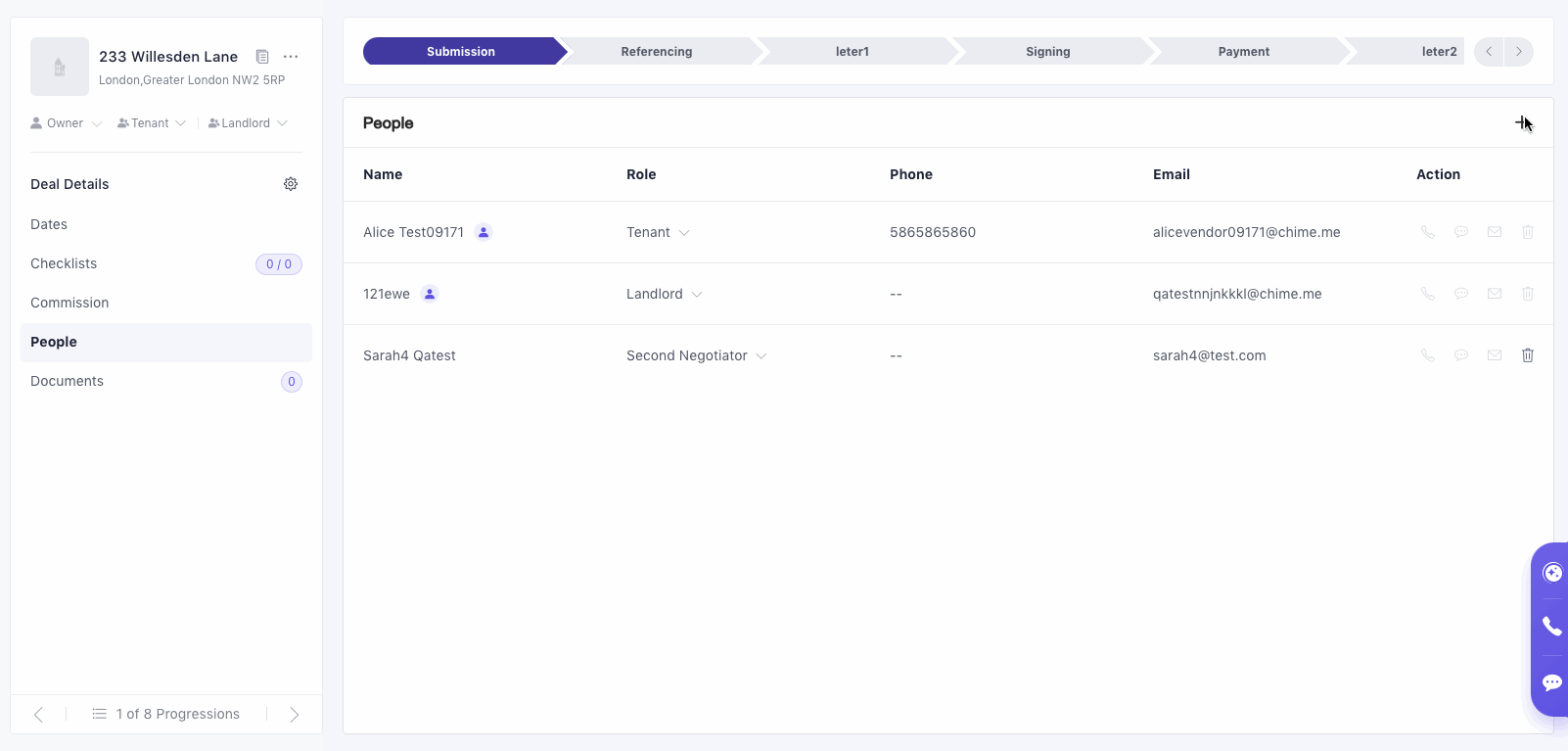Image resolution: width=1568 pixels, height=751 pixels.
Task: Click the chat bubble icon in Sarah4 Qatest's row
Action: (x=1461, y=355)
